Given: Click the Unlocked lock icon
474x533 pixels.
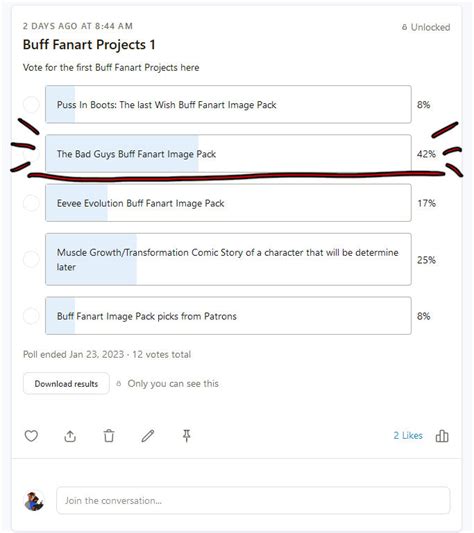Looking at the screenshot, I should click(x=404, y=27).
